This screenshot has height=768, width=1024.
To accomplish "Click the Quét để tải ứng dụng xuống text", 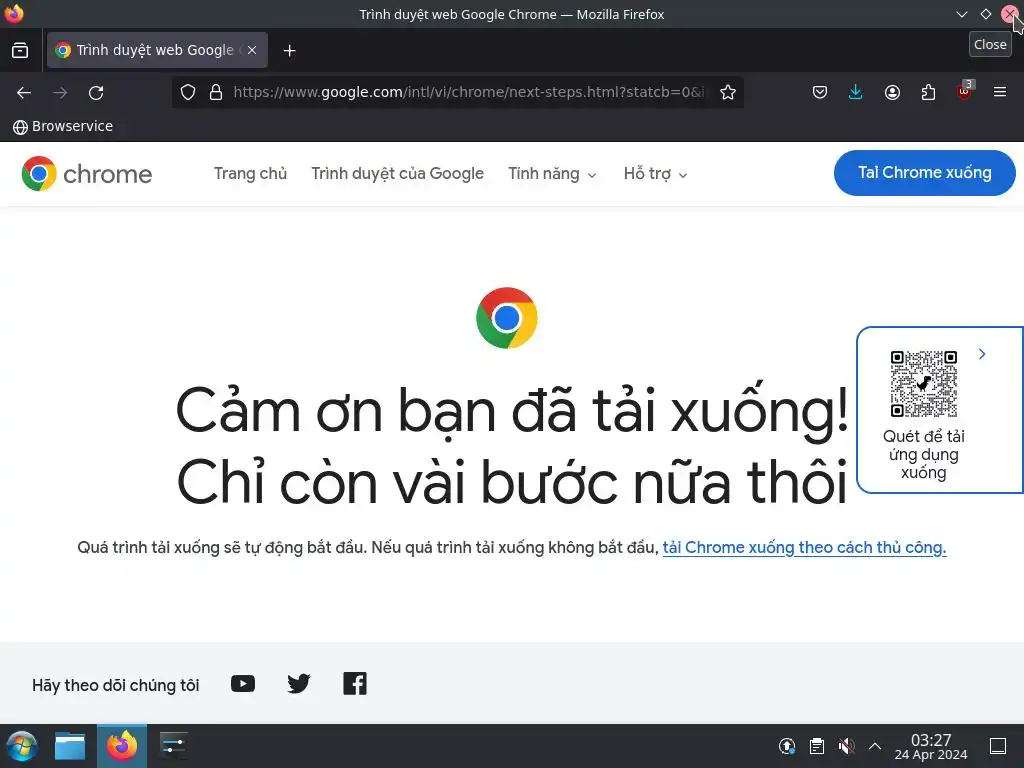I will [923, 454].
